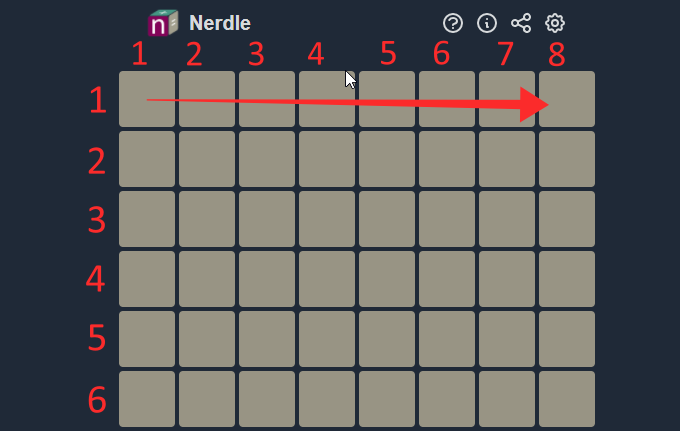The width and height of the screenshot is (680, 431).
Task: Click the row 6, column 5 tile
Action: tap(387, 399)
